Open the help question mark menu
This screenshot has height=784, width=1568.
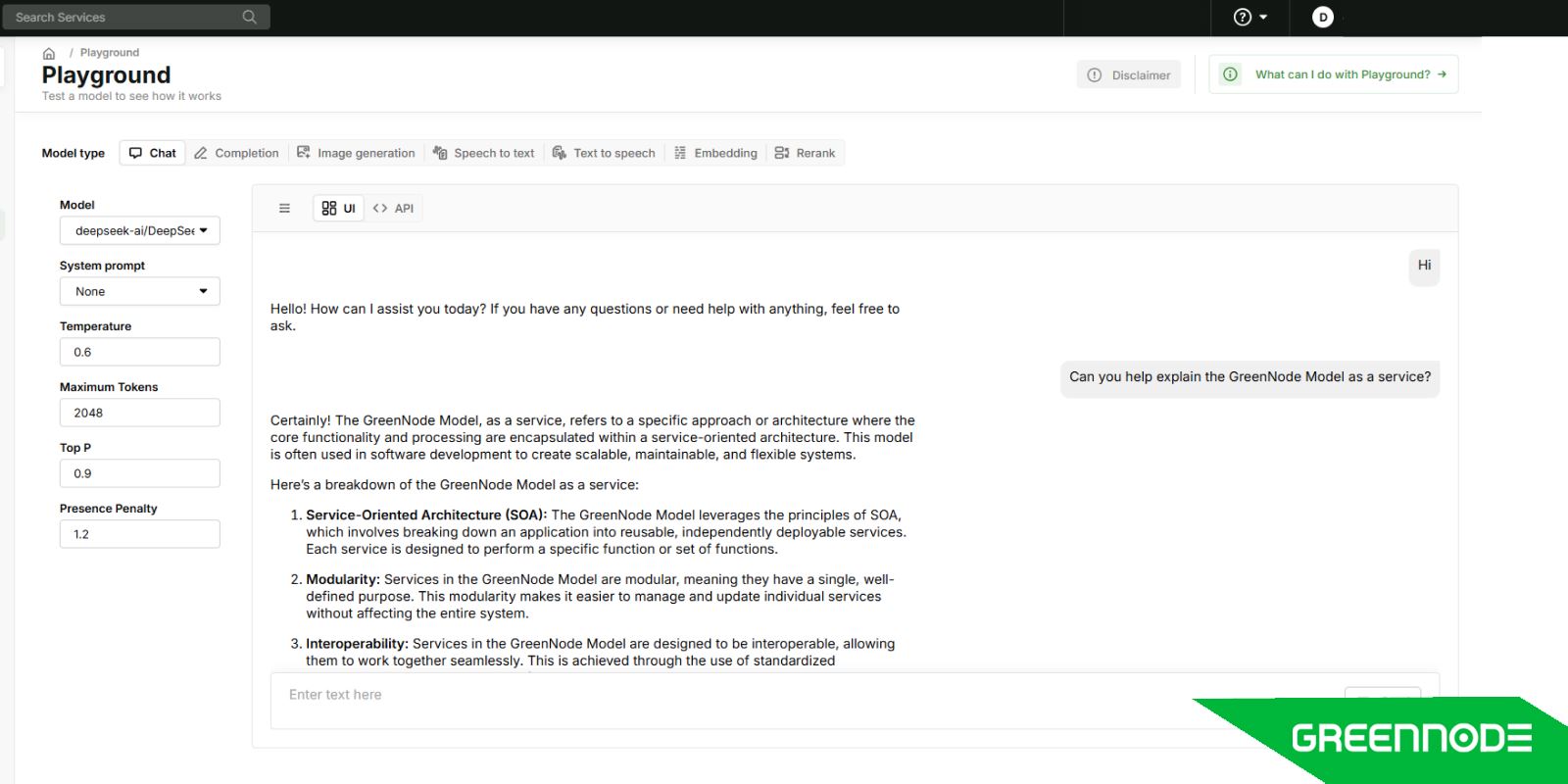(x=1249, y=17)
